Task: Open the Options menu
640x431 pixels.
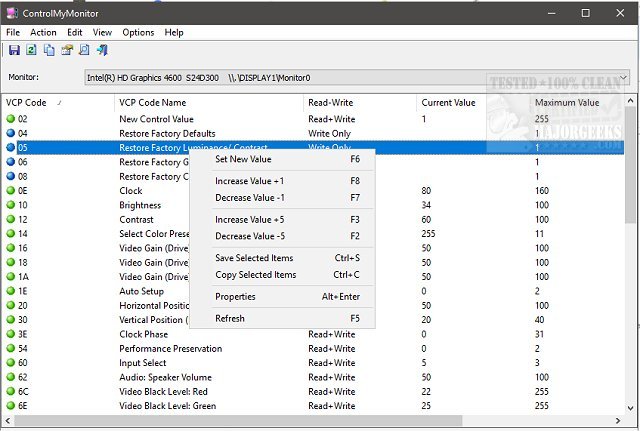Action: (138, 32)
